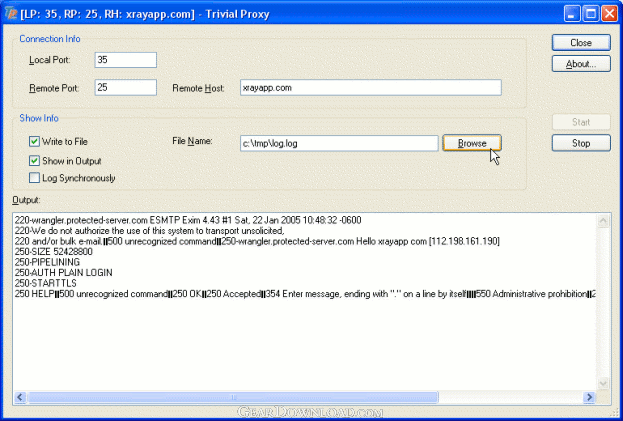This screenshot has width=623, height=421.
Task: Focus the Local Port field
Action: [126, 60]
